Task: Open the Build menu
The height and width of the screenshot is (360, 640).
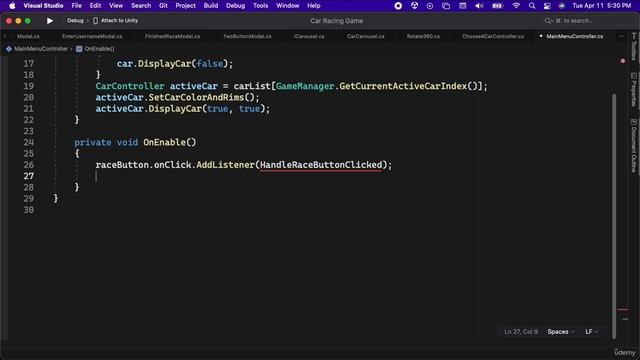Action: [211, 6]
